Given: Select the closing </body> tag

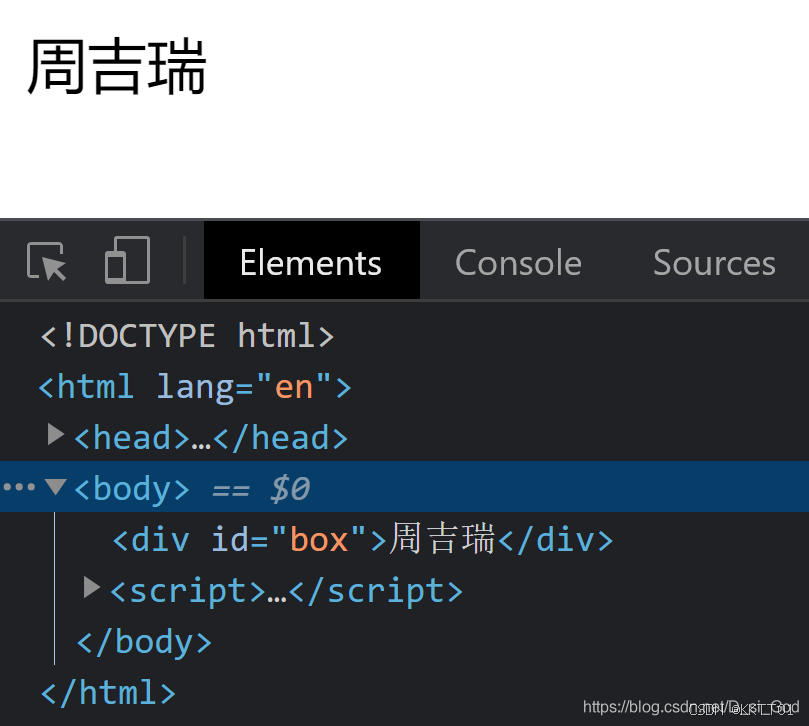Looking at the screenshot, I should pos(144,642).
